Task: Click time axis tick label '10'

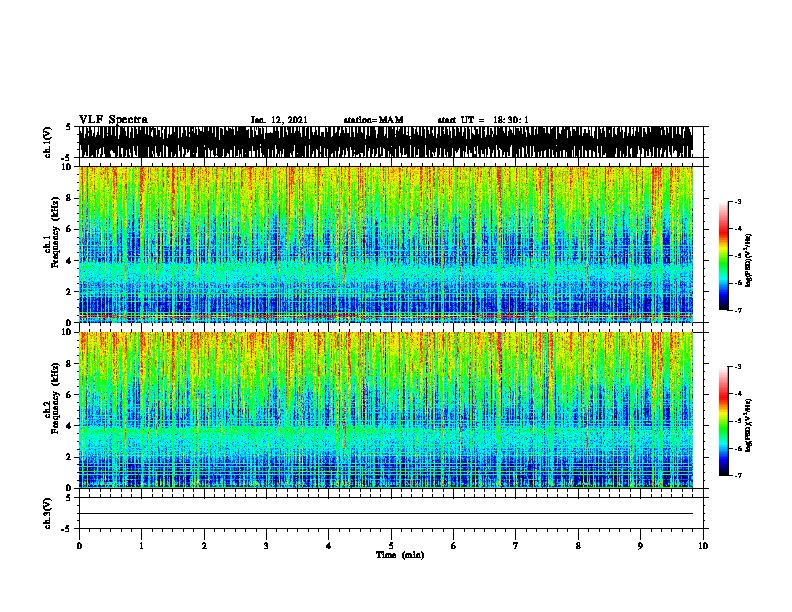Action: pyautogui.click(x=703, y=546)
